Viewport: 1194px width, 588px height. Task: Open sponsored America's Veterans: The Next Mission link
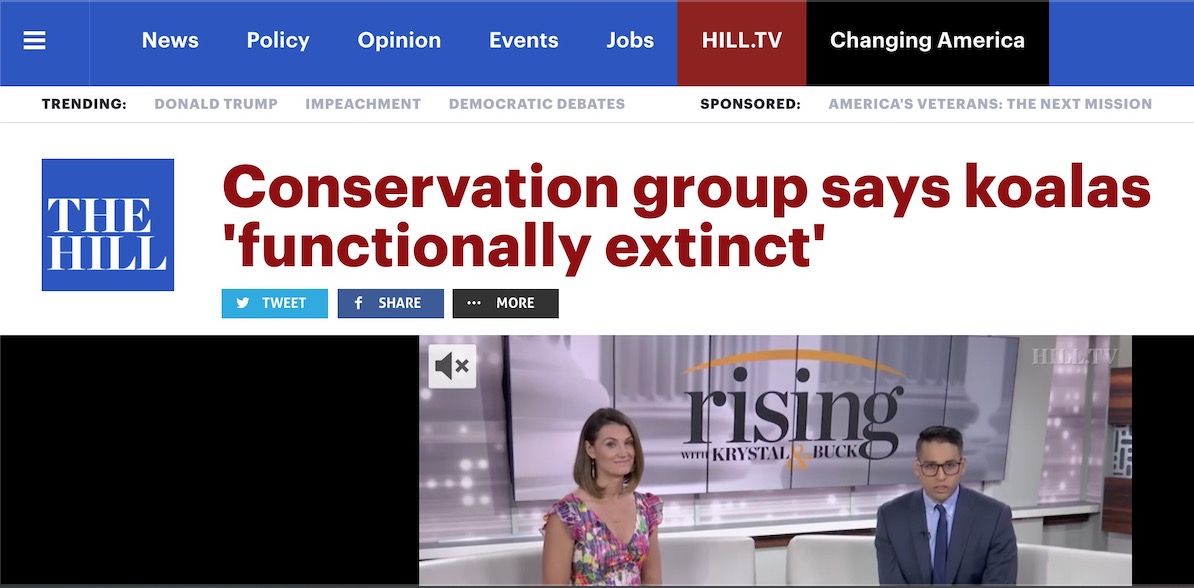(990, 104)
